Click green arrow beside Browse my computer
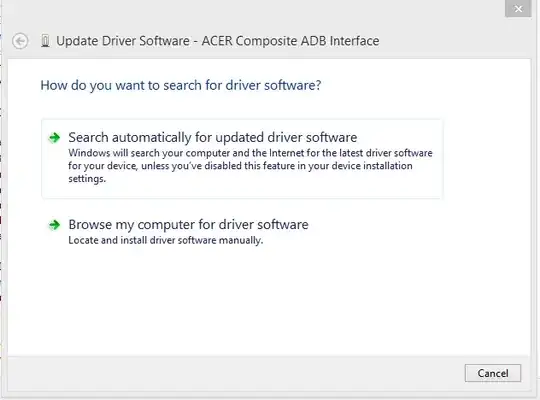Screen dimensions: 540x400 [54, 225]
